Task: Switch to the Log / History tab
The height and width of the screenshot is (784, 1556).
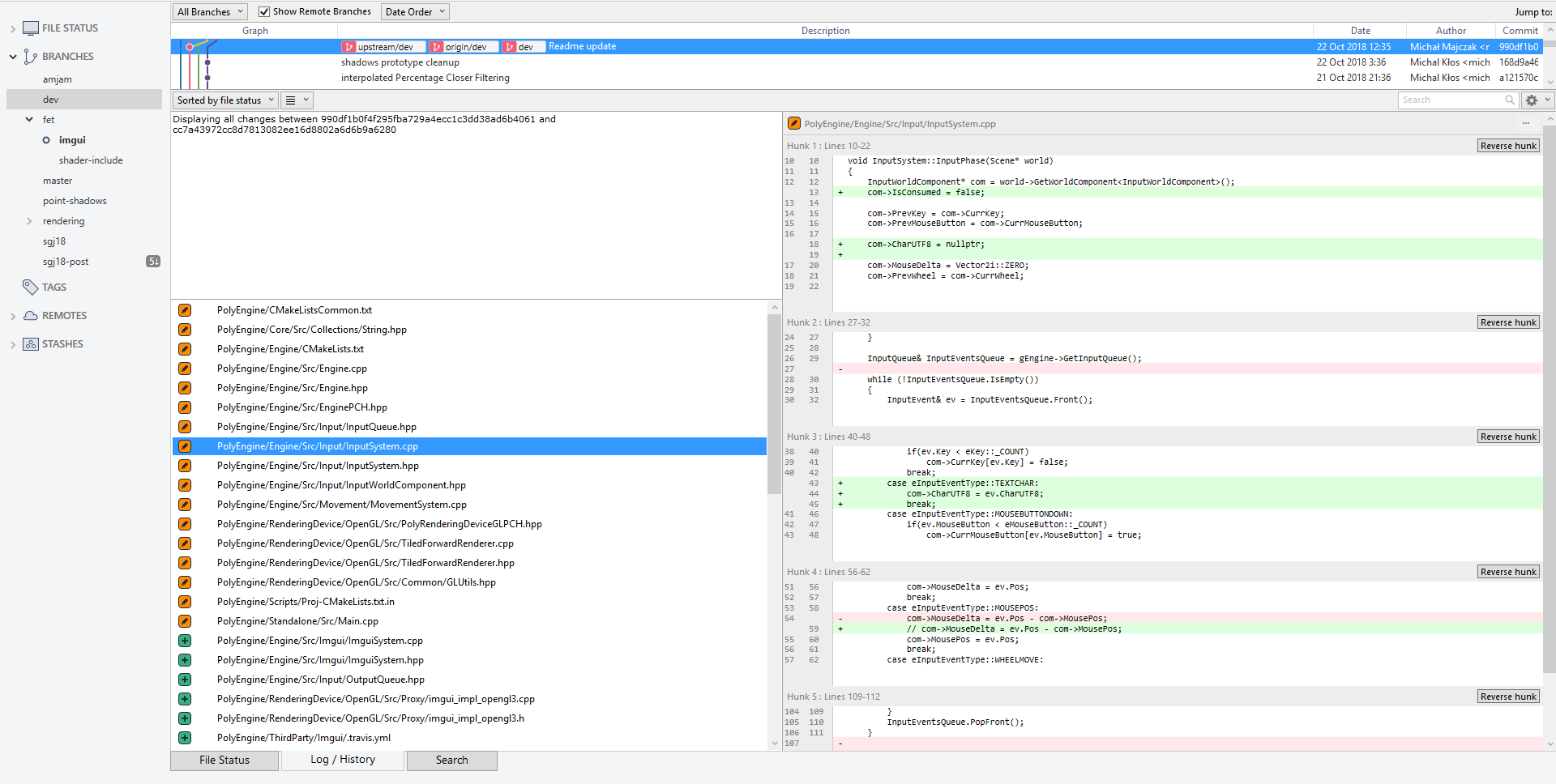Action: pyautogui.click(x=342, y=760)
